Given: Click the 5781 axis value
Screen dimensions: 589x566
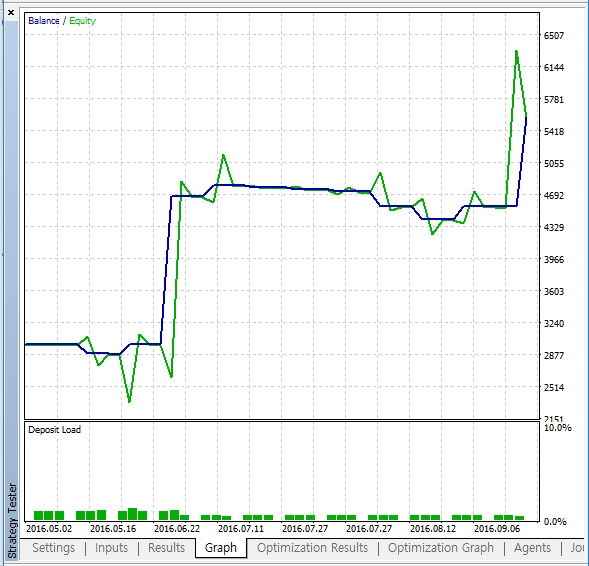Looking at the screenshot, I should tap(554, 99).
